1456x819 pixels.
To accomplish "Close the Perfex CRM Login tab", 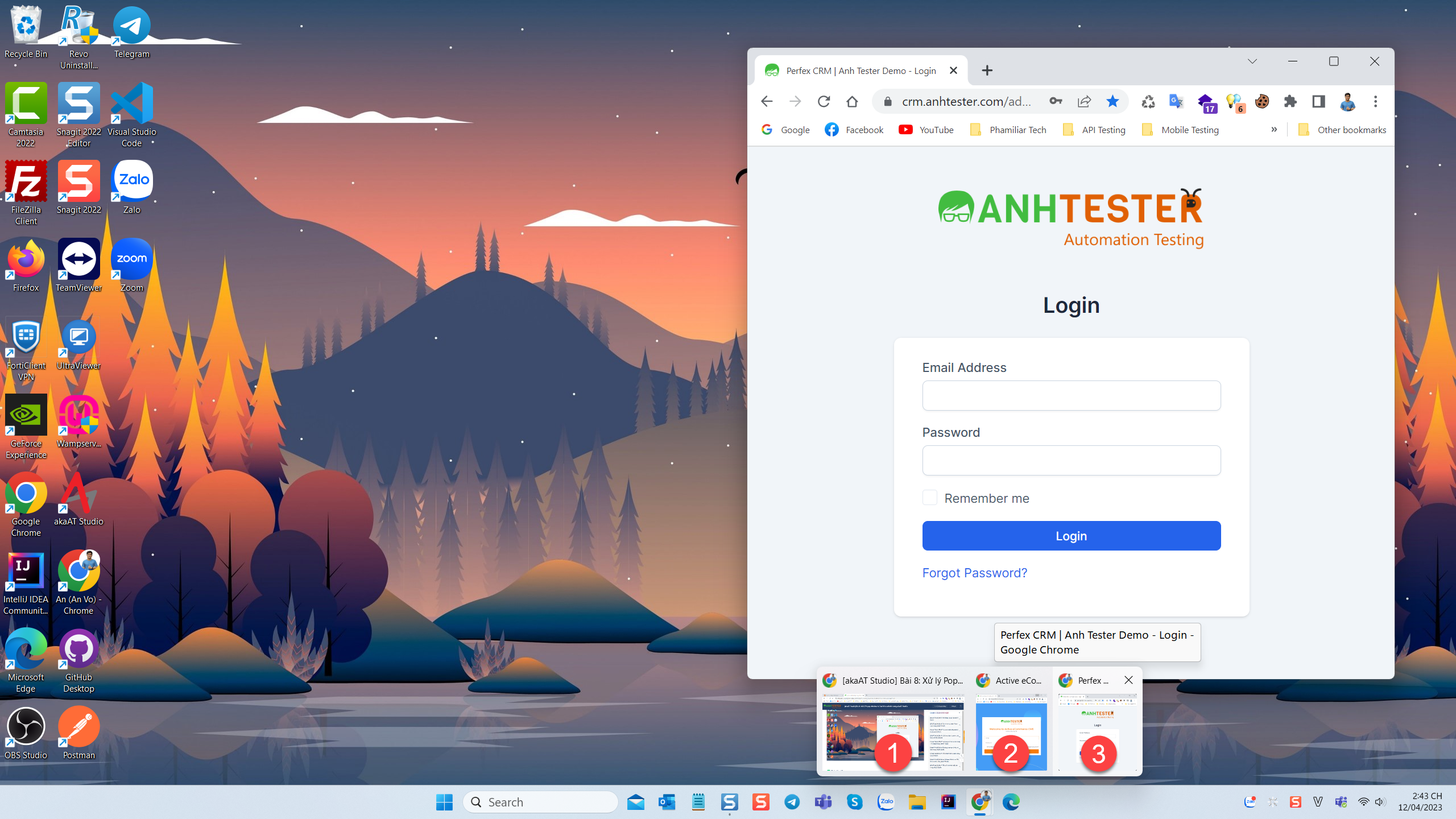I will [x=954, y=71].
